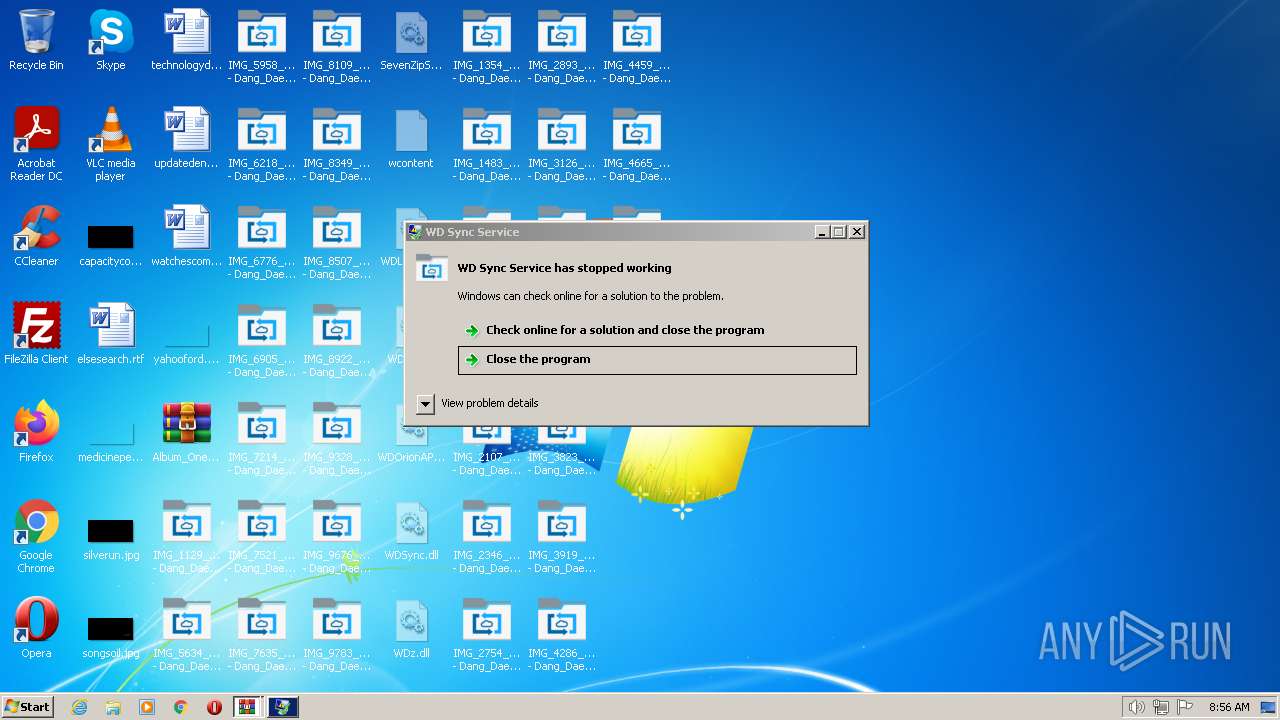This screenshot has height=720, width=1280.
Task: Open the Action Center flag icon
Action: 1184,707
